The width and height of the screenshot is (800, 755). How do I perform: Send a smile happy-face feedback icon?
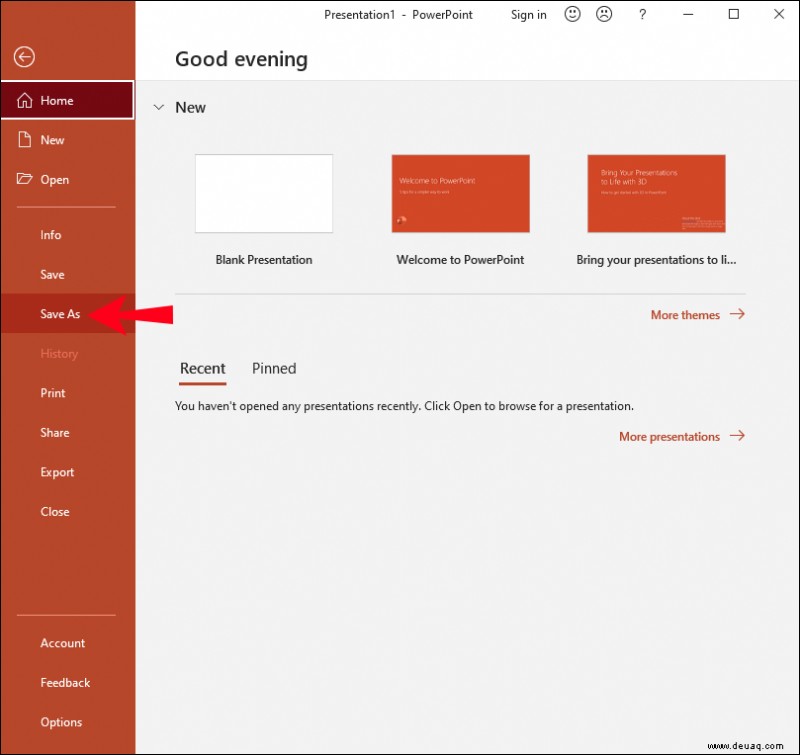click(x=572, y=14)
